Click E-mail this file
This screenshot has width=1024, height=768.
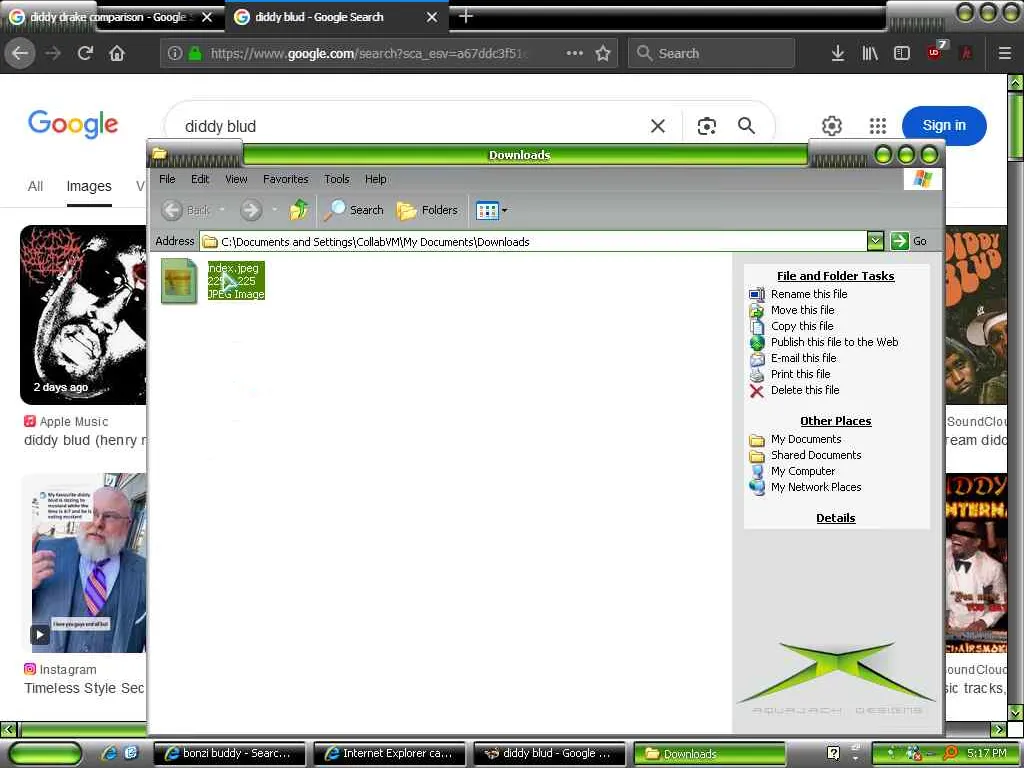(803, 358)
